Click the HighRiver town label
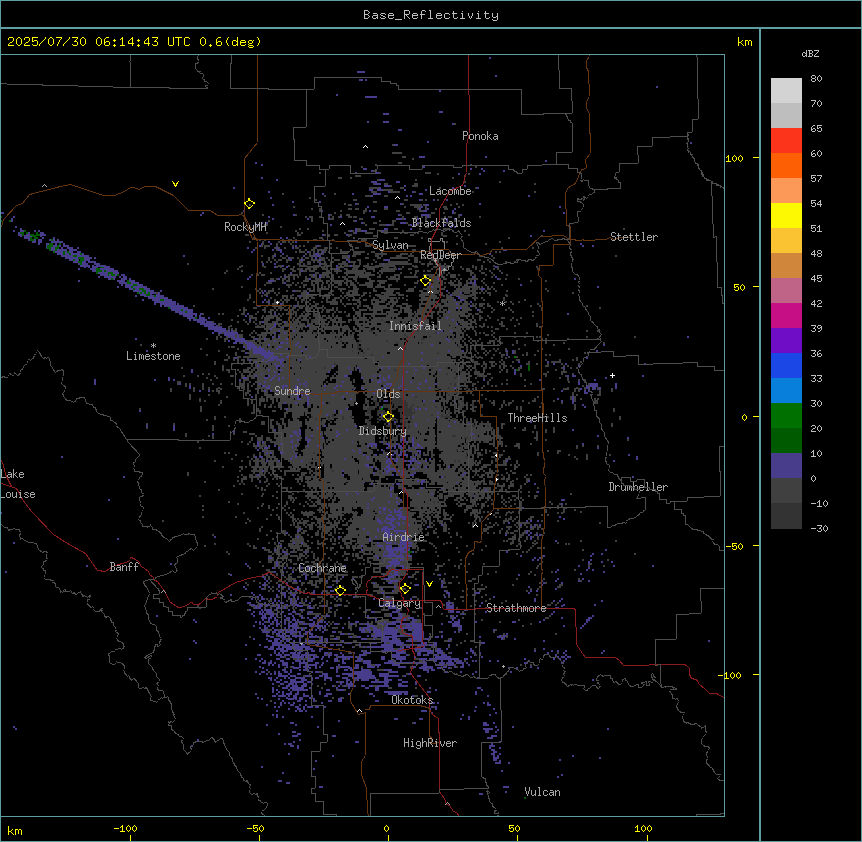Viewport: 862px width, 842px height. [430, 743]
